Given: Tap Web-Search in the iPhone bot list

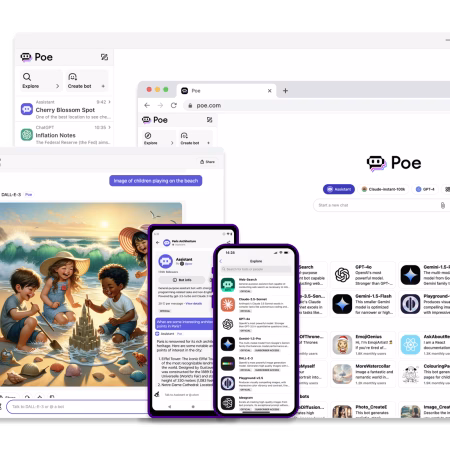Looking at the screenshot, I should [255, 285].
